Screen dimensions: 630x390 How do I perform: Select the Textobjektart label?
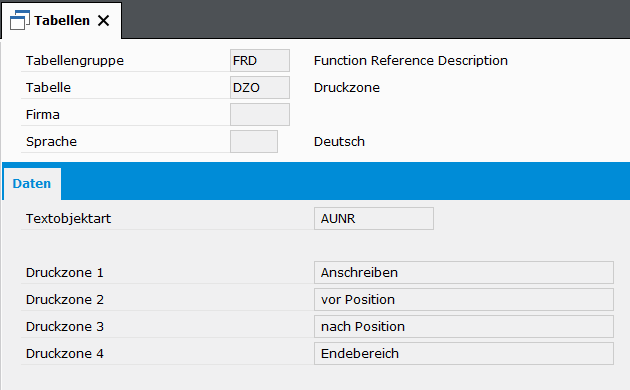(x=68, y=218)
